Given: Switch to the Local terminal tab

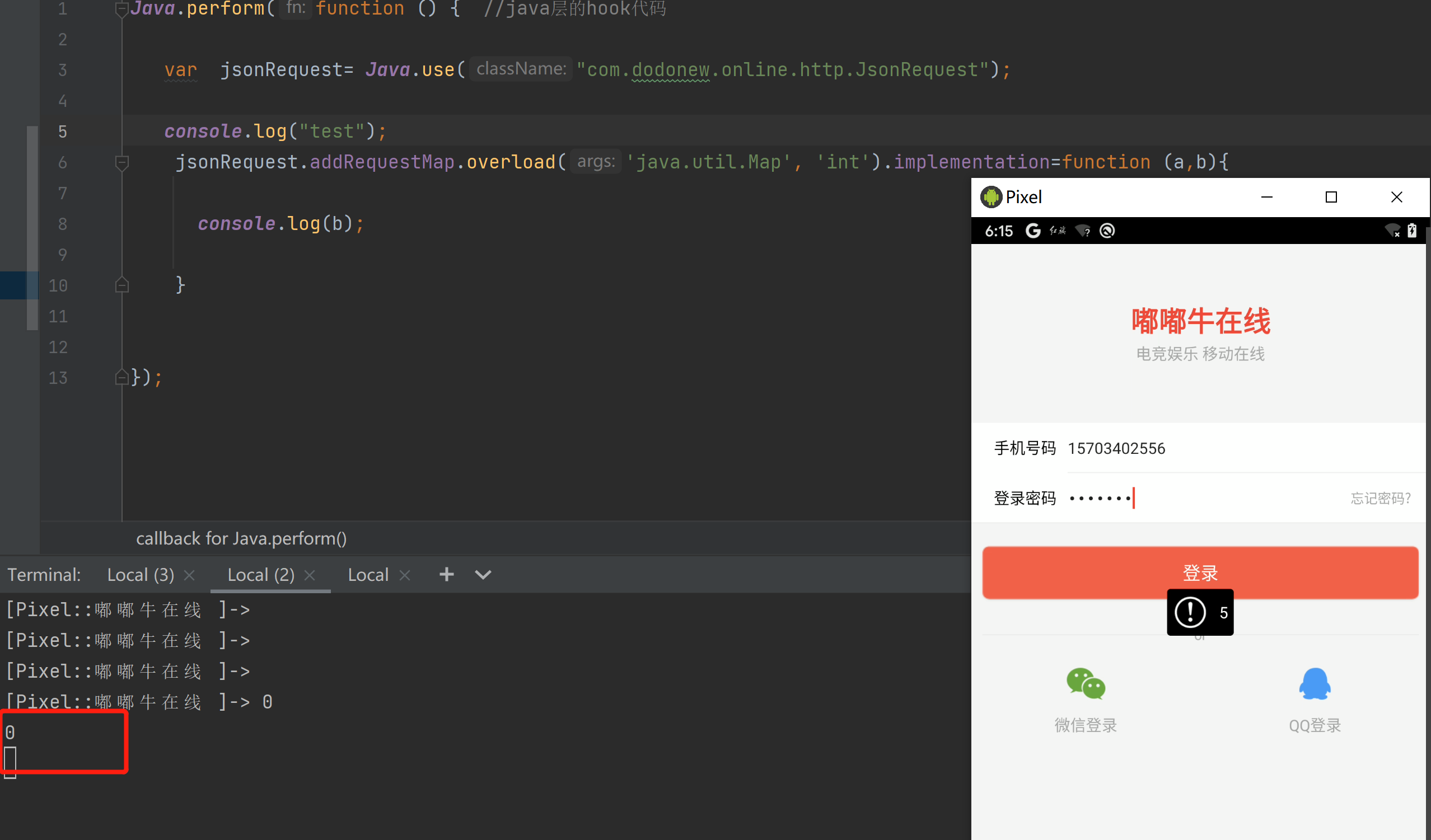Looking at the screenshot, I should tap(368, 574).
